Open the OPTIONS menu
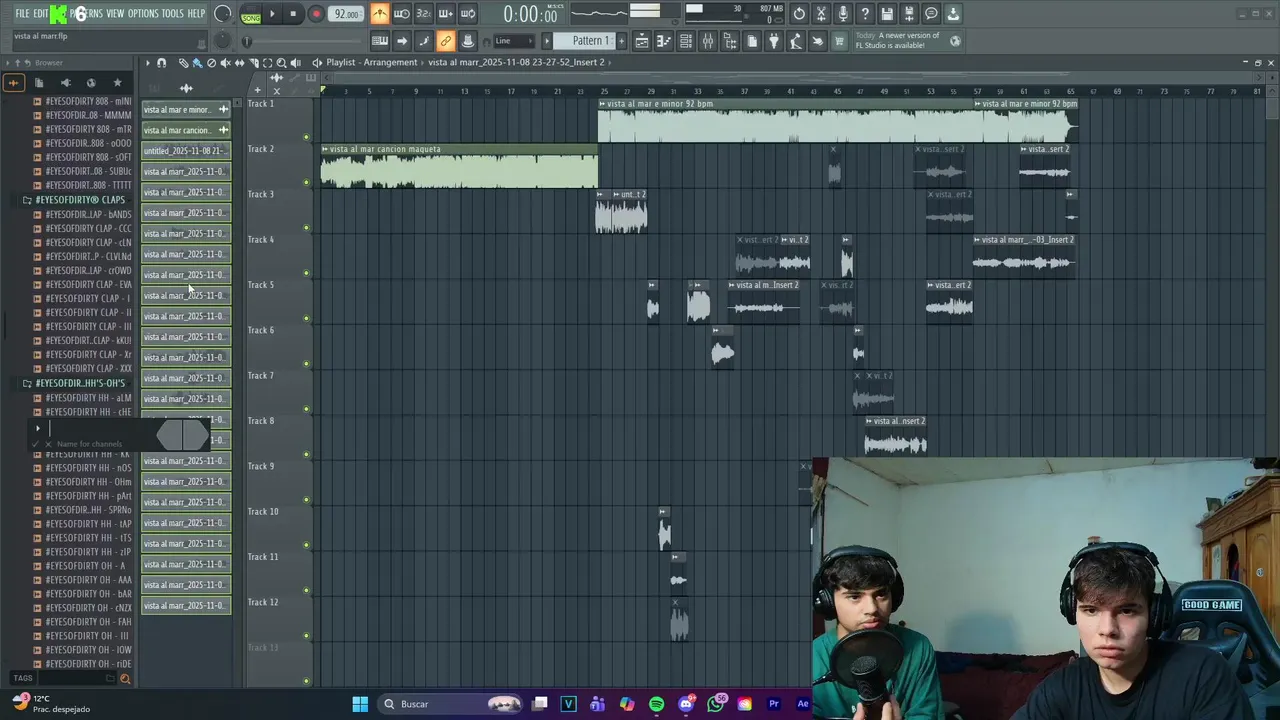Viewport: 1280px width, 720px height. 143,14
